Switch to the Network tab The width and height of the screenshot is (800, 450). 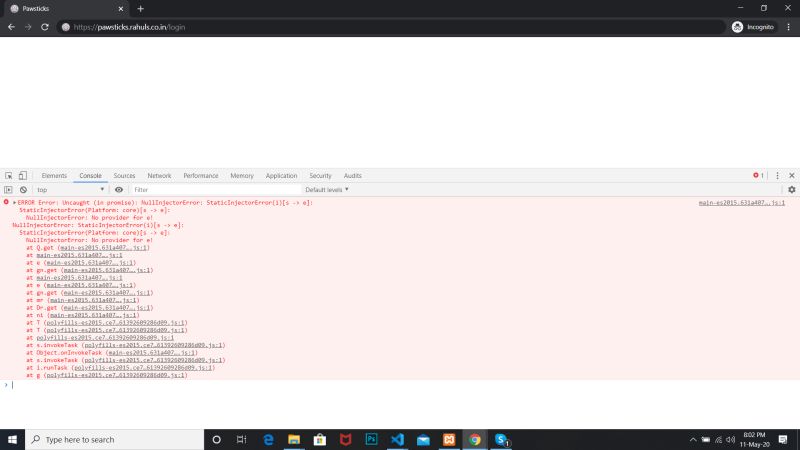(159, 176)
